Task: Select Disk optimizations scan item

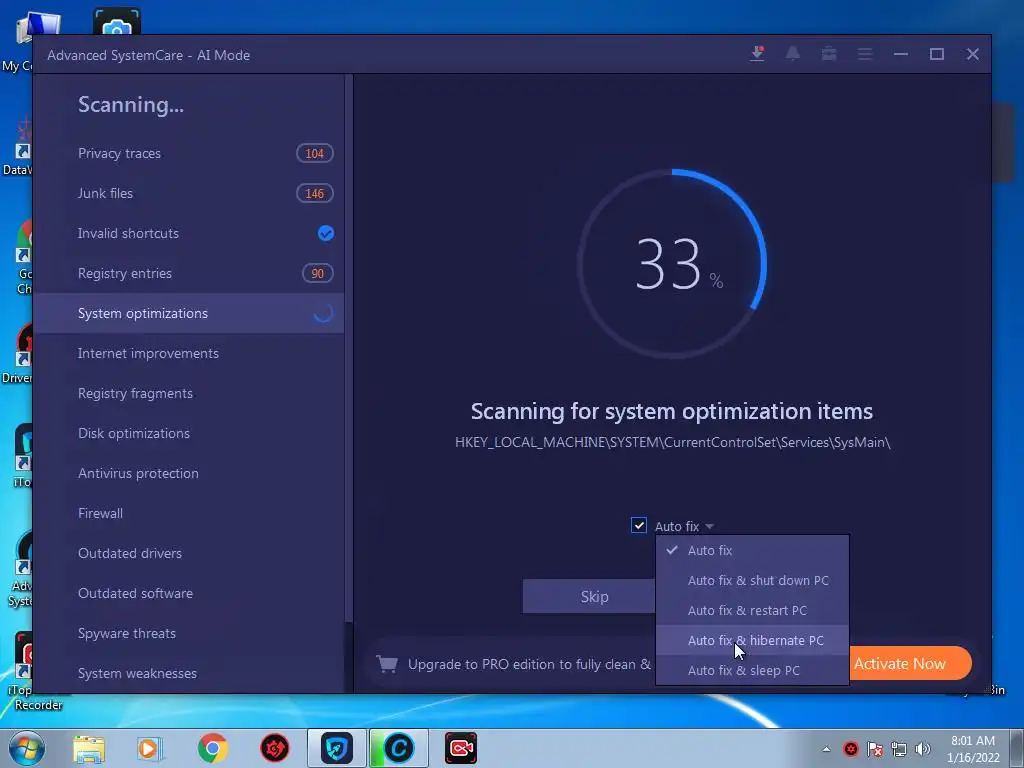Action: pyautogui.click(x=189, y=433)
